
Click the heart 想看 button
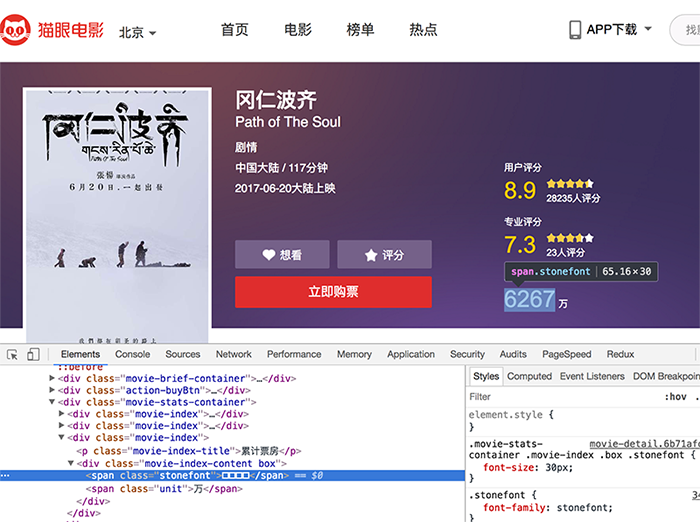[282, 255]
